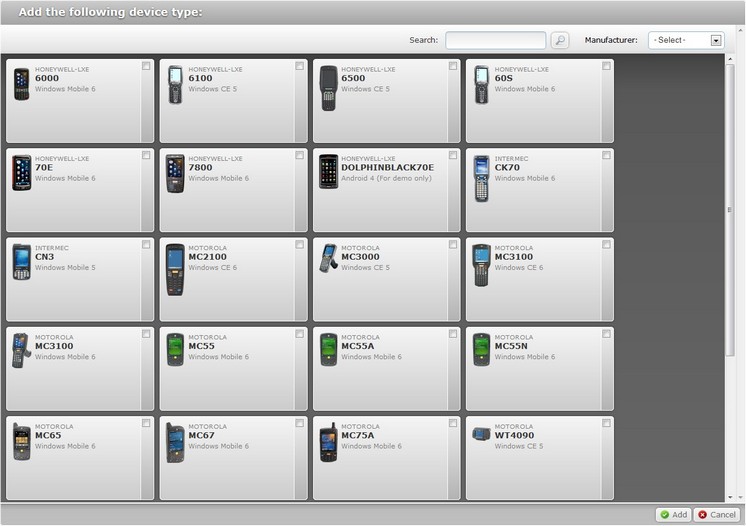746x526 pixels.
Task: Click the Motorola MC65 device image
Action: tap(21, 441)
